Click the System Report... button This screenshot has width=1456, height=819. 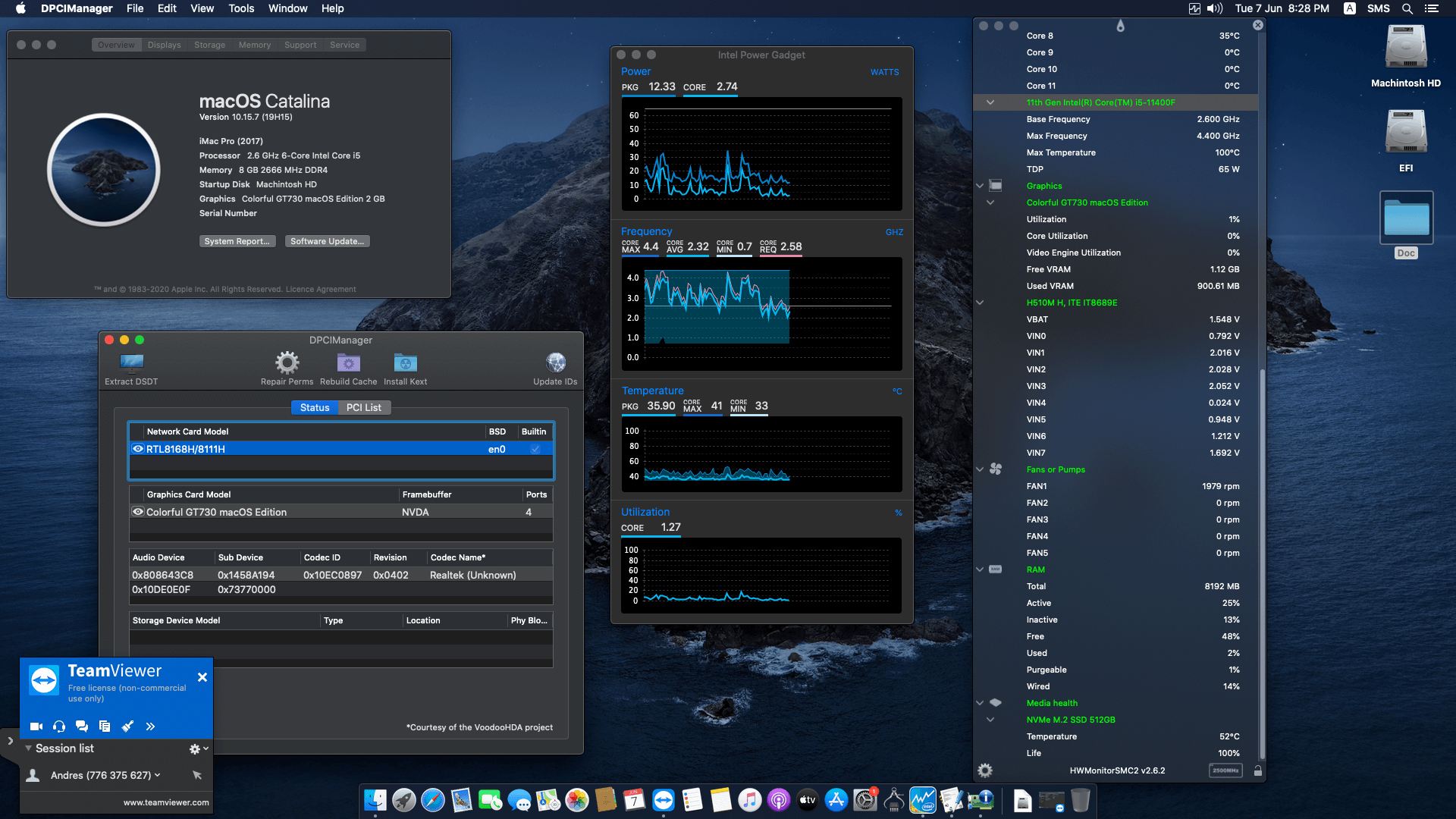click(237, 241)
